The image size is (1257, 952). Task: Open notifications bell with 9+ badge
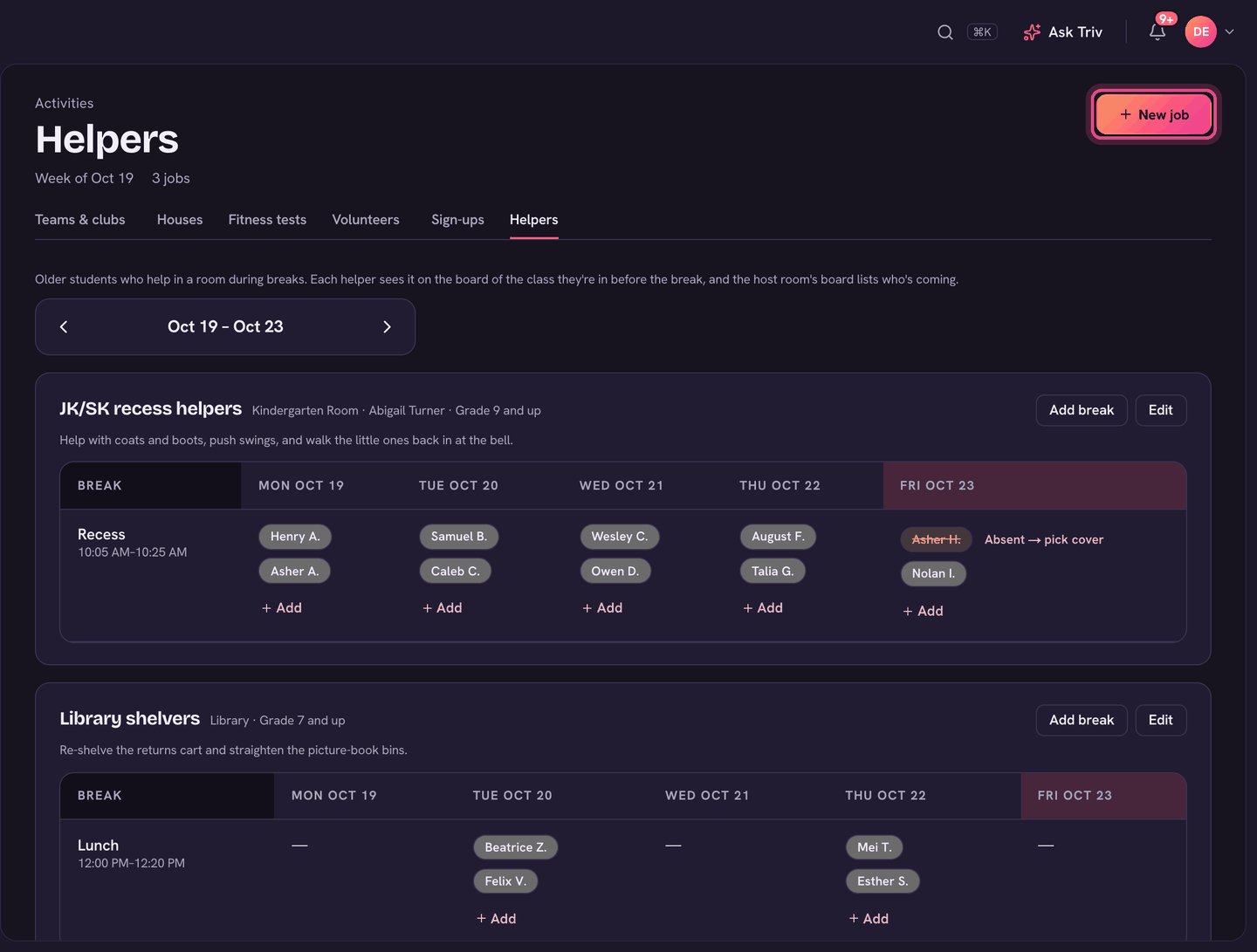[x=1157, y=31]
